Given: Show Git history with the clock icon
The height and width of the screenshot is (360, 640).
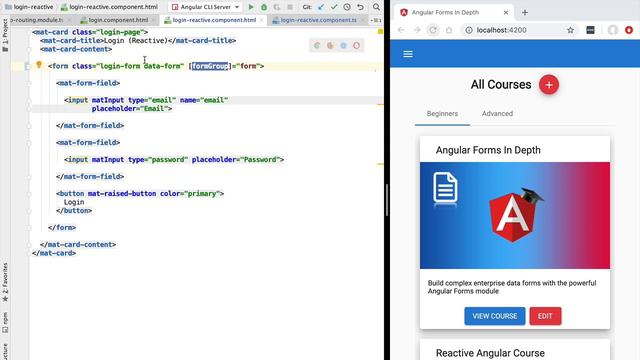Looking at the screenshot, I should [347, 7].
